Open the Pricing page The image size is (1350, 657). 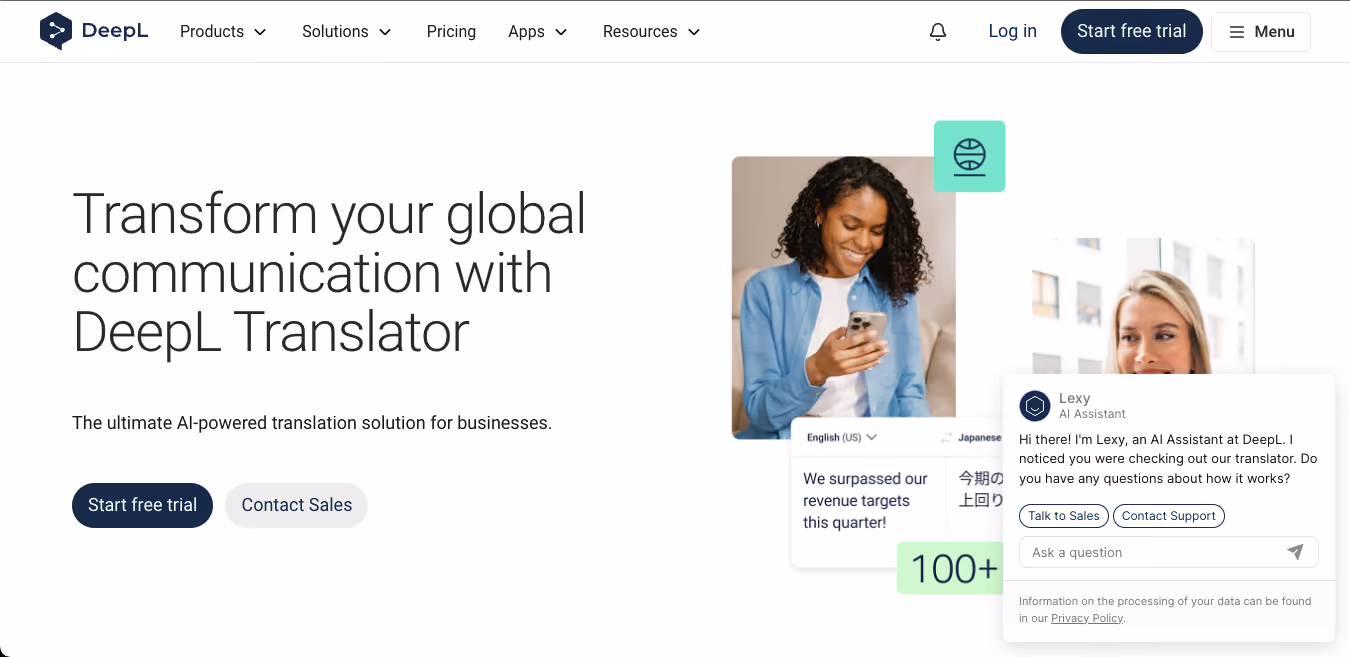[x=451, y=32]
